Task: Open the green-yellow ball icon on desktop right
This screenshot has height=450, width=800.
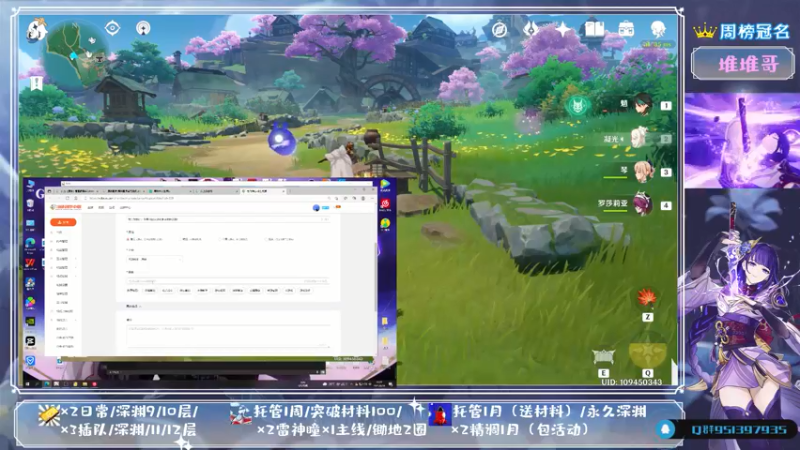Action: [385, 223]
